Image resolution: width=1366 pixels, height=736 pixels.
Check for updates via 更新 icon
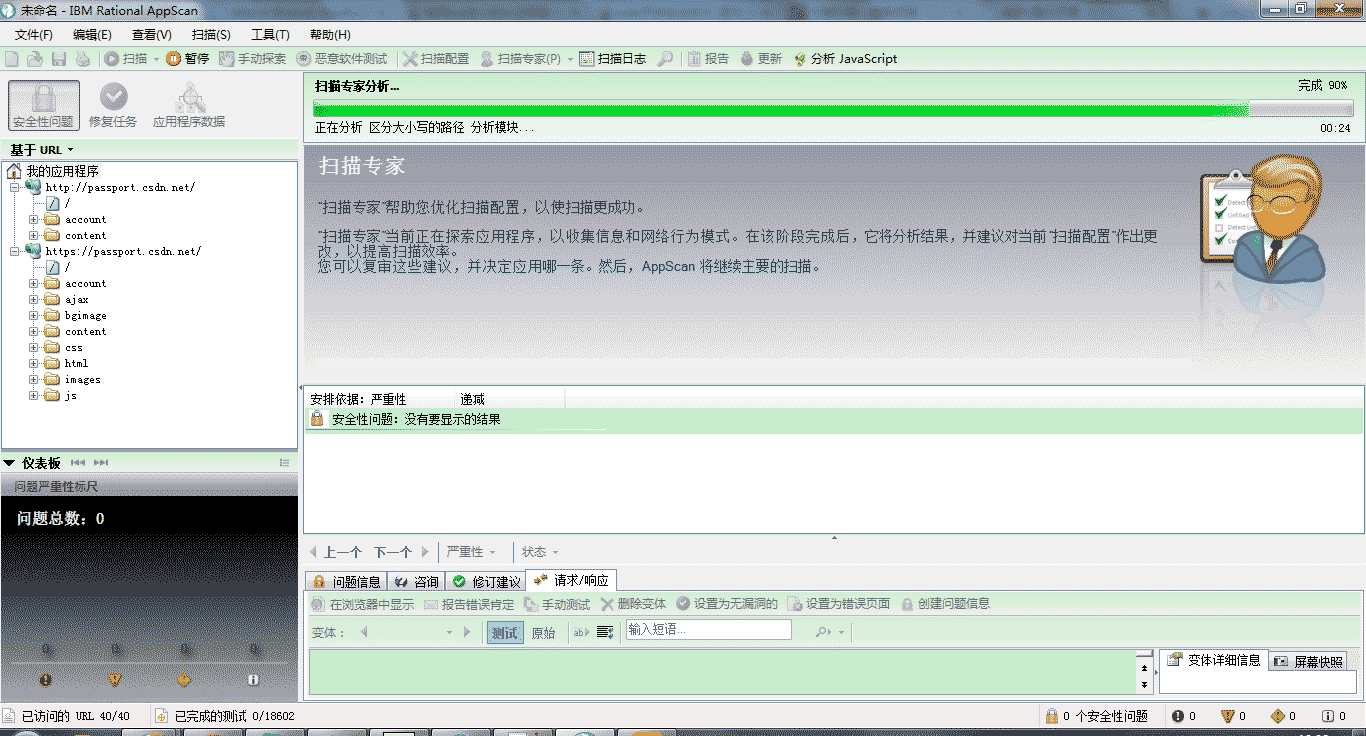coord(762,58)
